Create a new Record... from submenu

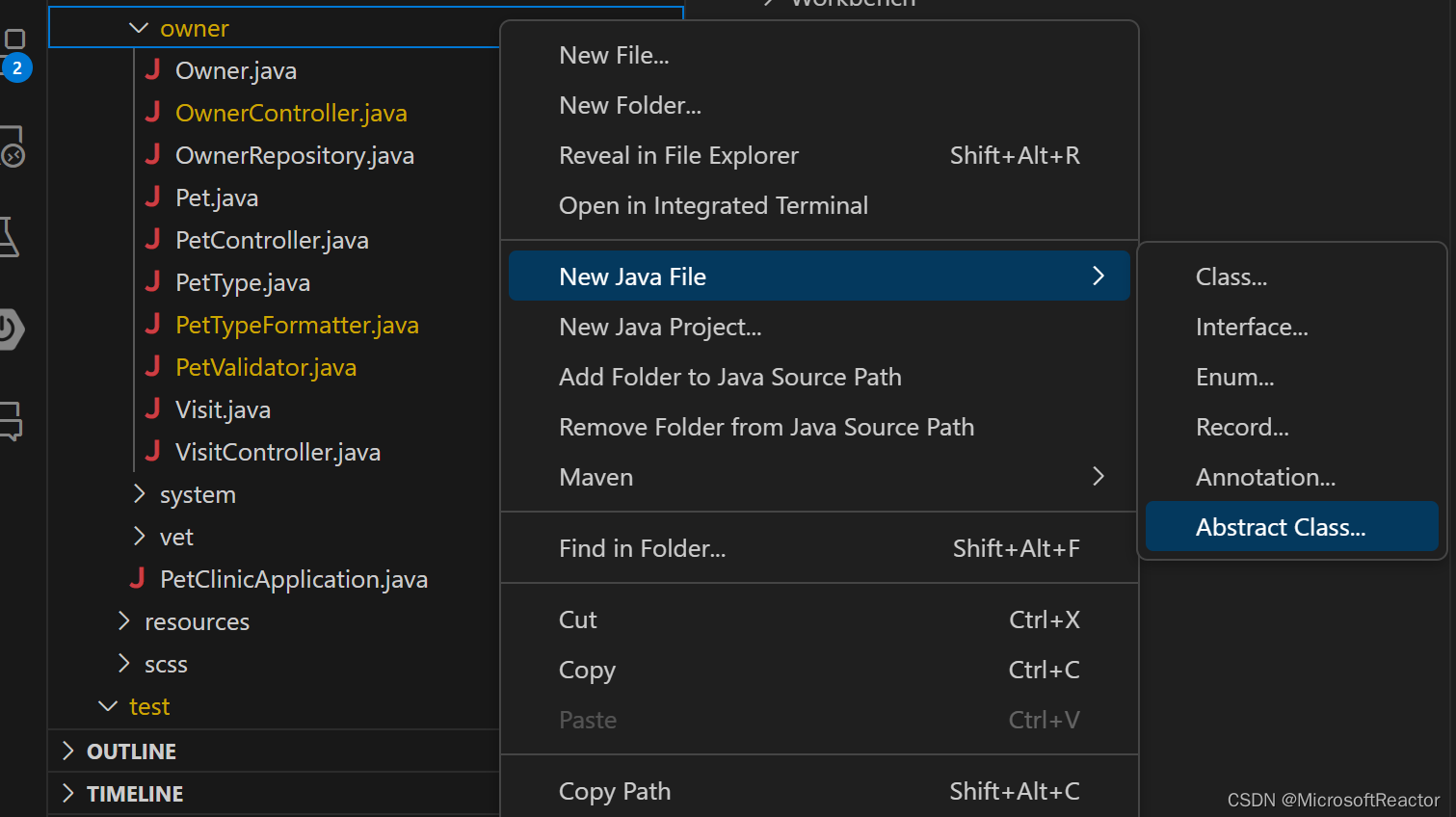(1292, 427)
